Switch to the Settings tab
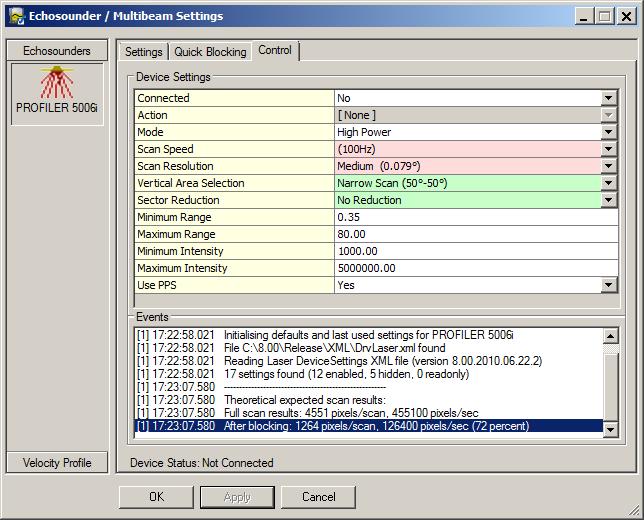Viewport: 644px width, 520px height. pyautogui.click(x=143, y=51)
